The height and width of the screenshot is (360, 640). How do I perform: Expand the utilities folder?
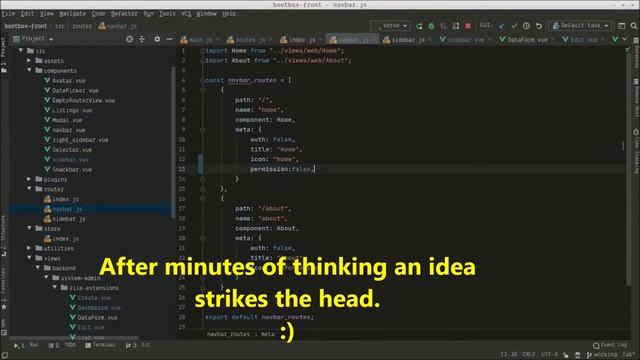[29, 248]
